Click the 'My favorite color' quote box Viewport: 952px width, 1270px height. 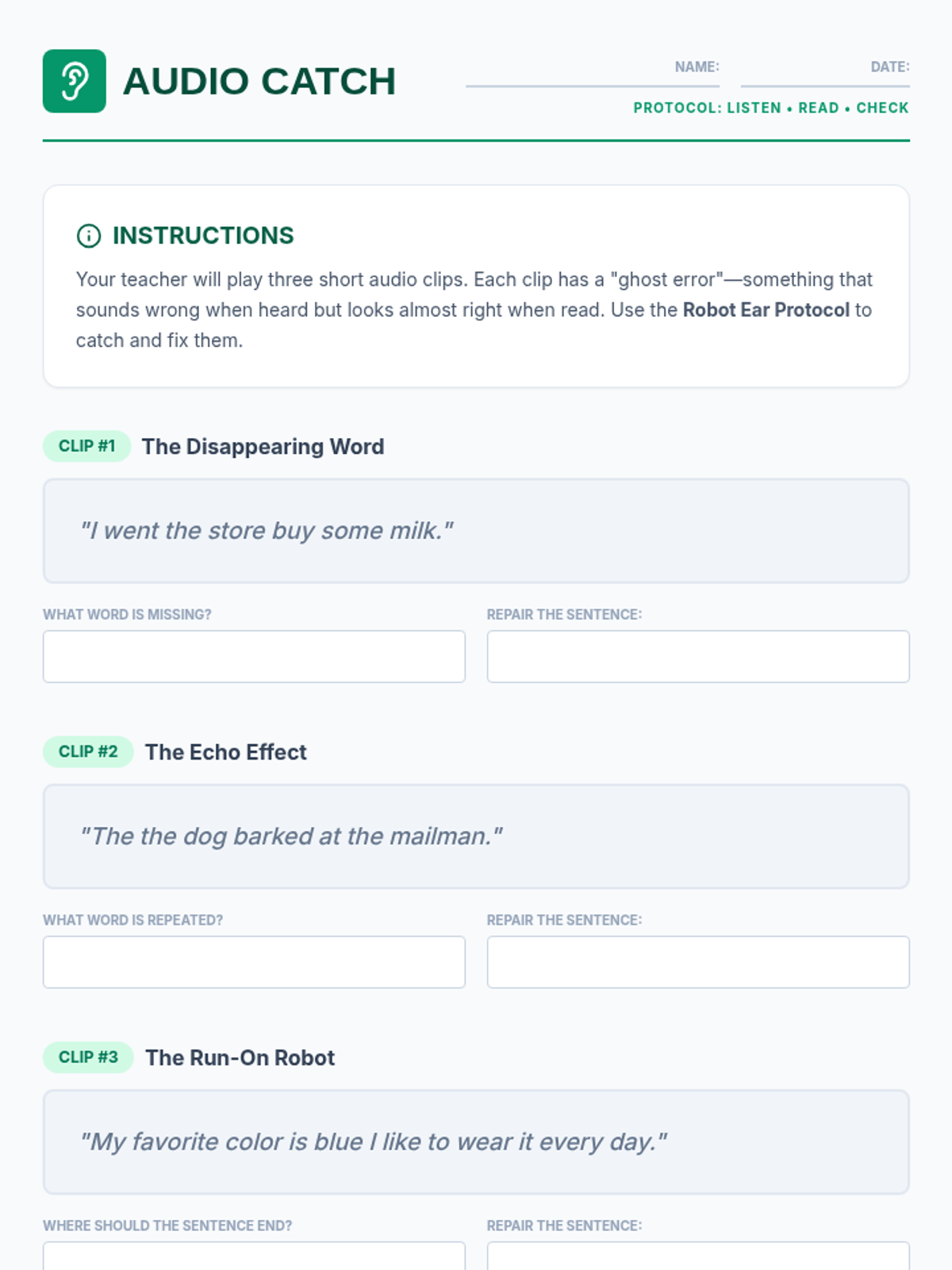(476, 1142)
